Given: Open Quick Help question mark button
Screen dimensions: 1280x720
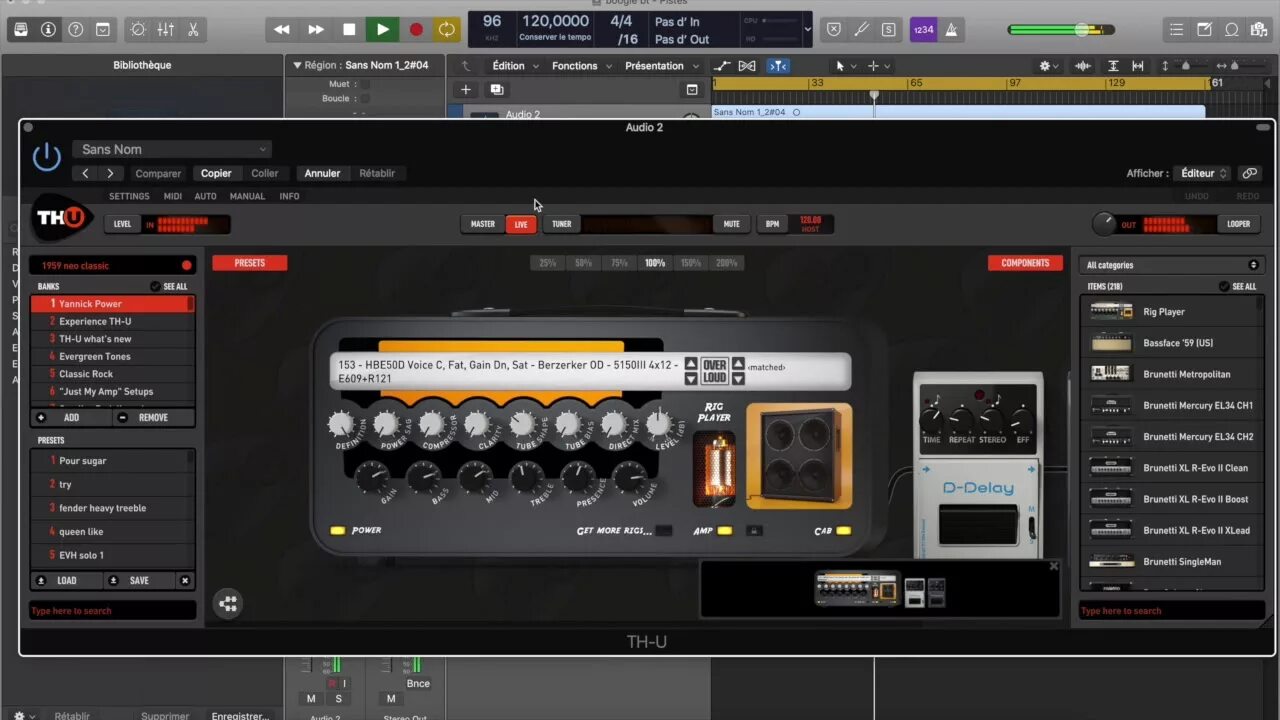Looking at the screenshot, I should click(x=75, y=30).
